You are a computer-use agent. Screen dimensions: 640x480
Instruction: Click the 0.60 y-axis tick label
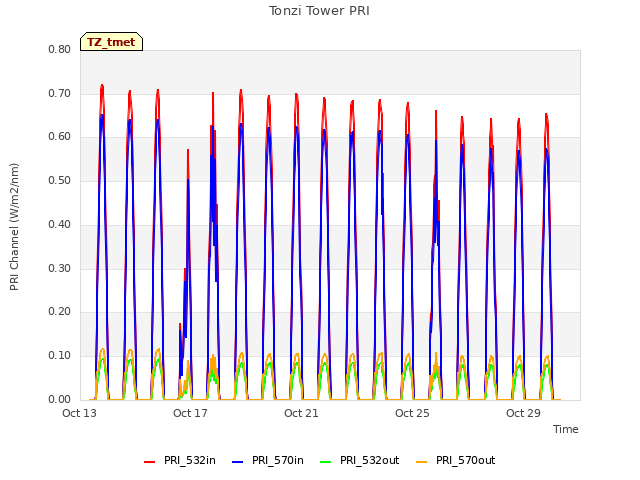tap(60, 137)
